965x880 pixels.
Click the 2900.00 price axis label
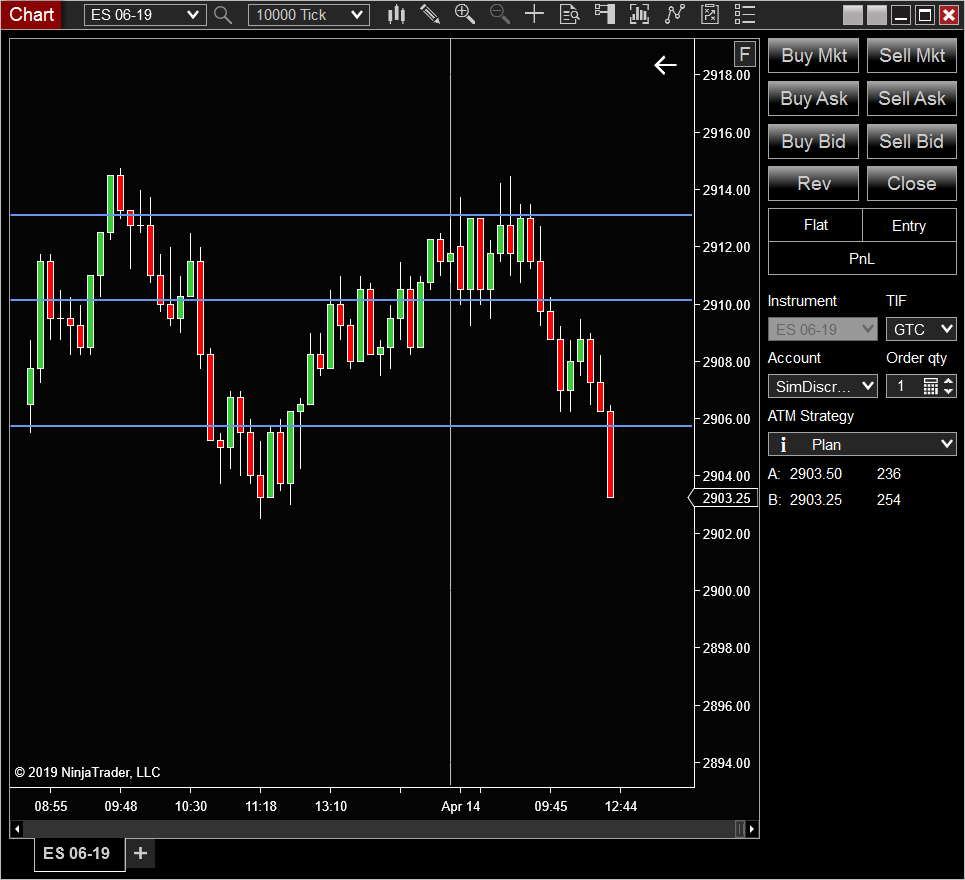pyautogui.click(x=726, y=591)
